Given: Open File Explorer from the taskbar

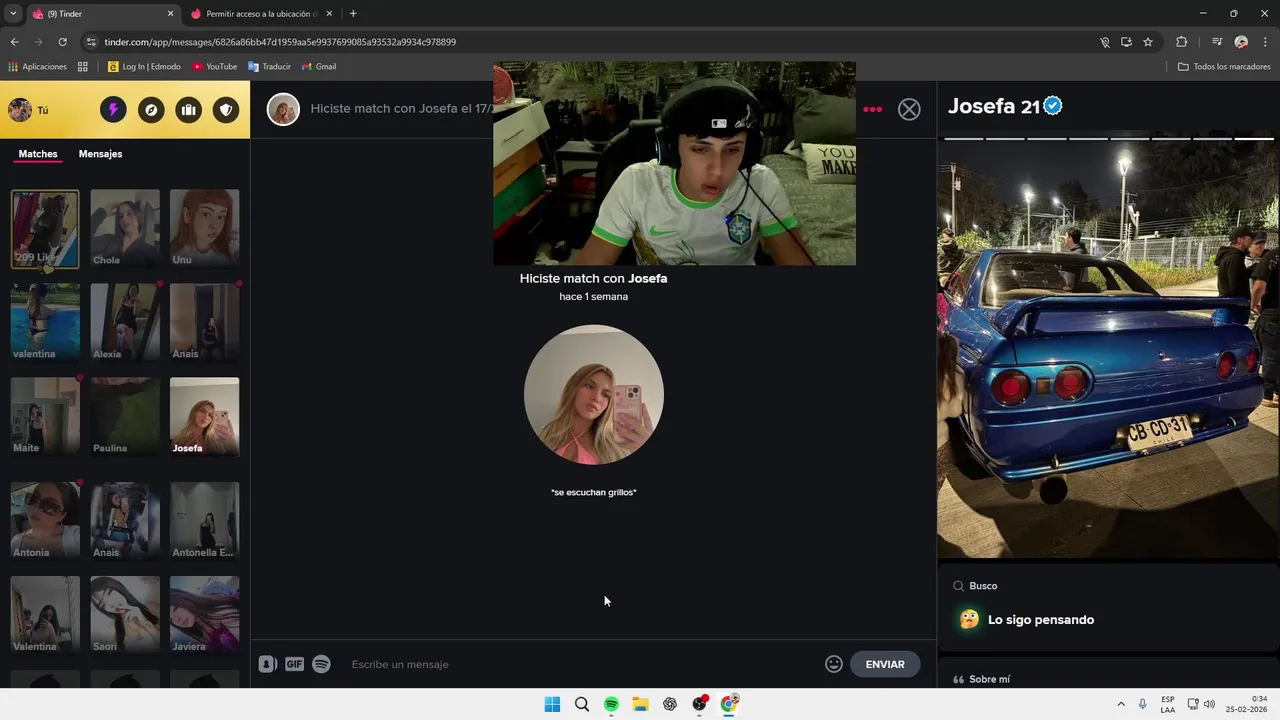Looking at the screenshot, I should click(x=640, y=704).
